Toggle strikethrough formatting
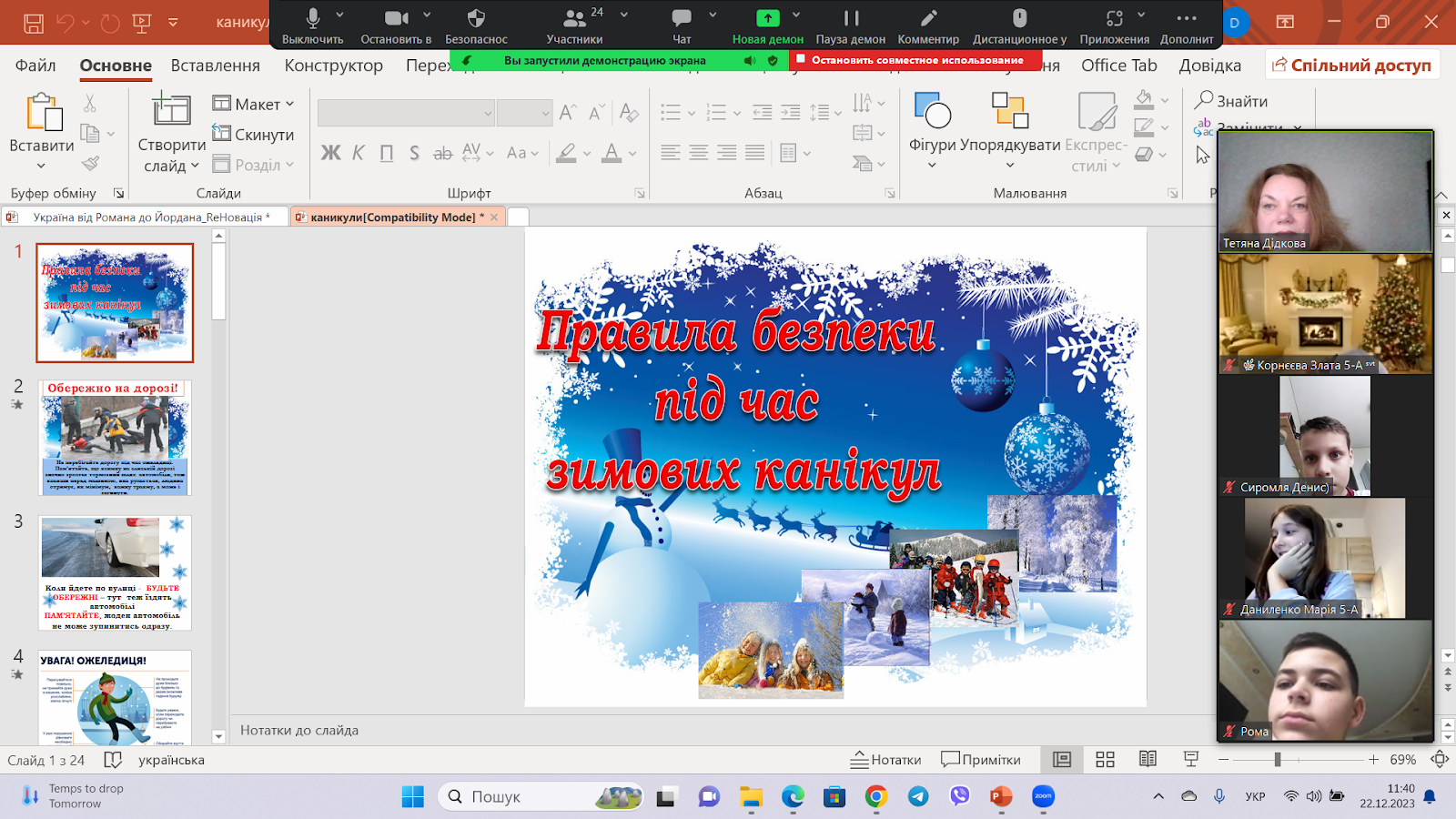 [443, 153]
